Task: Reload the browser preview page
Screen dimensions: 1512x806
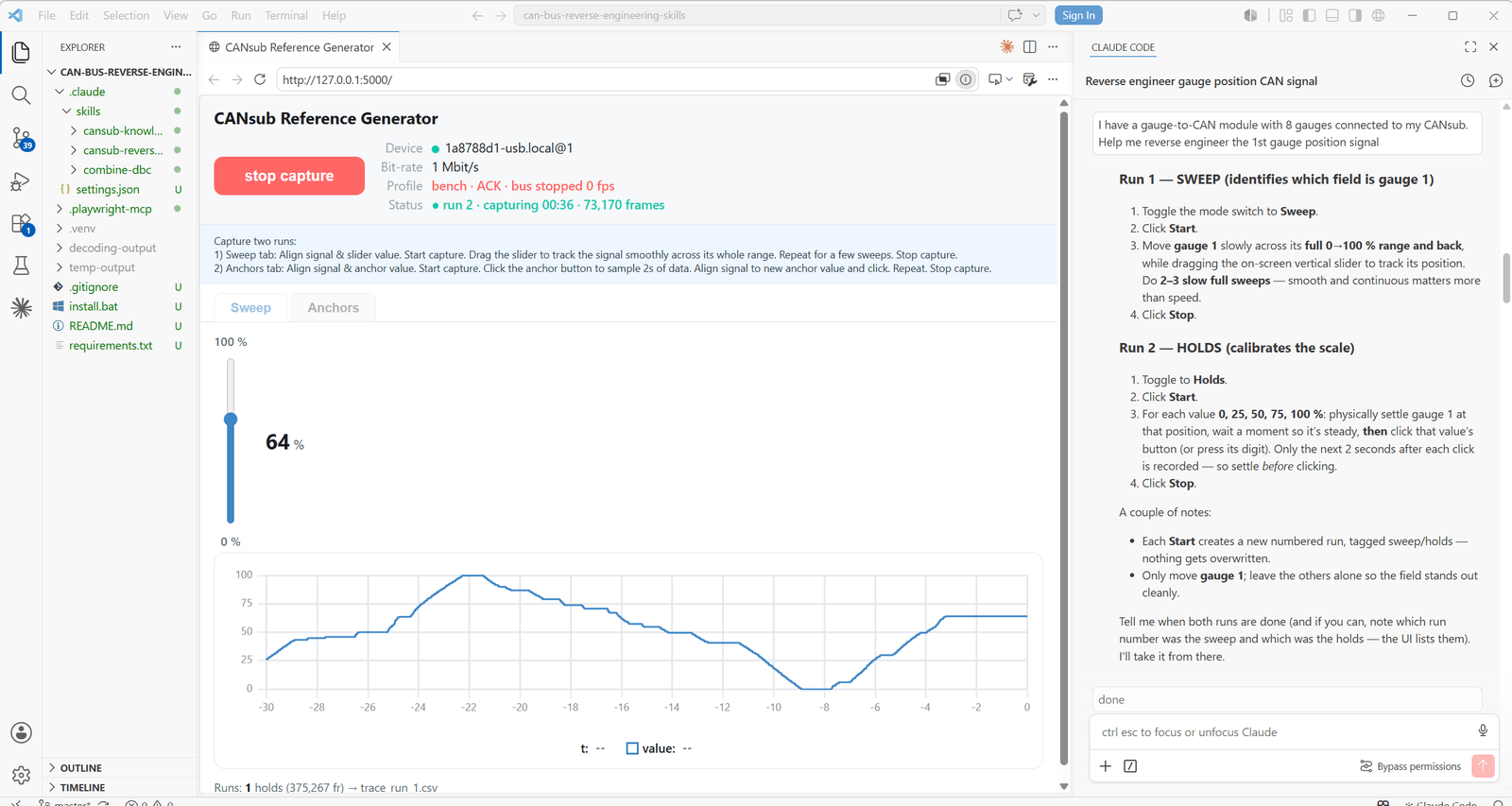Action: (x=260, y=79)
